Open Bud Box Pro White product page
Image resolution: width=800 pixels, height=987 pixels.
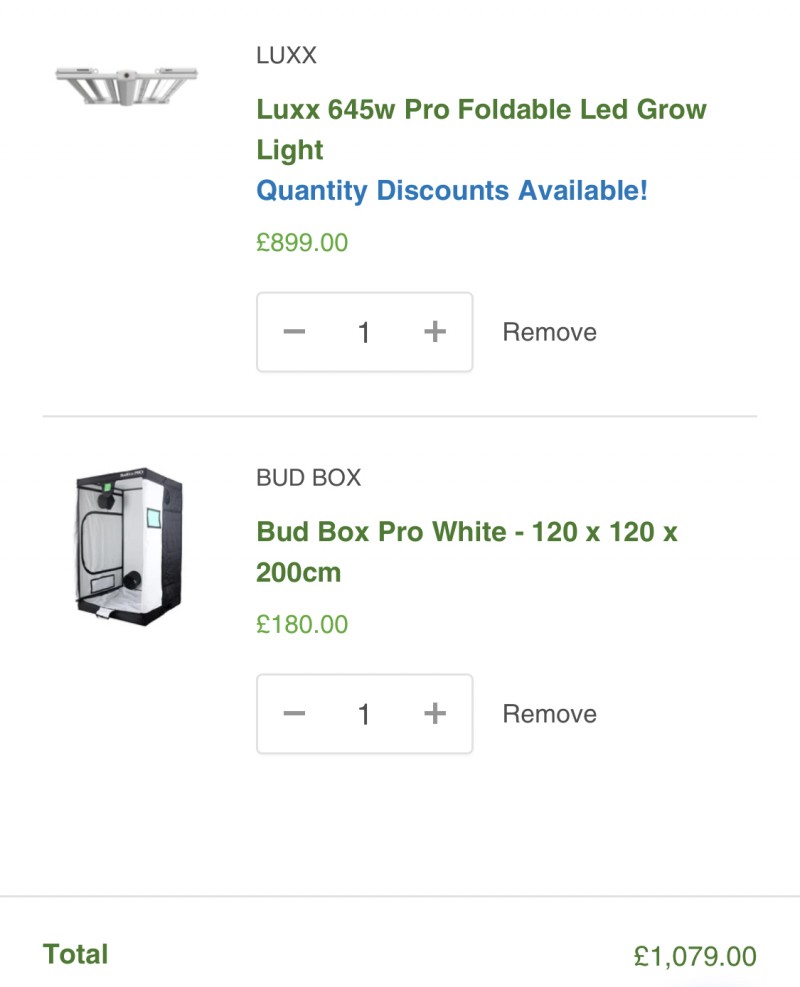coord(467,551)
